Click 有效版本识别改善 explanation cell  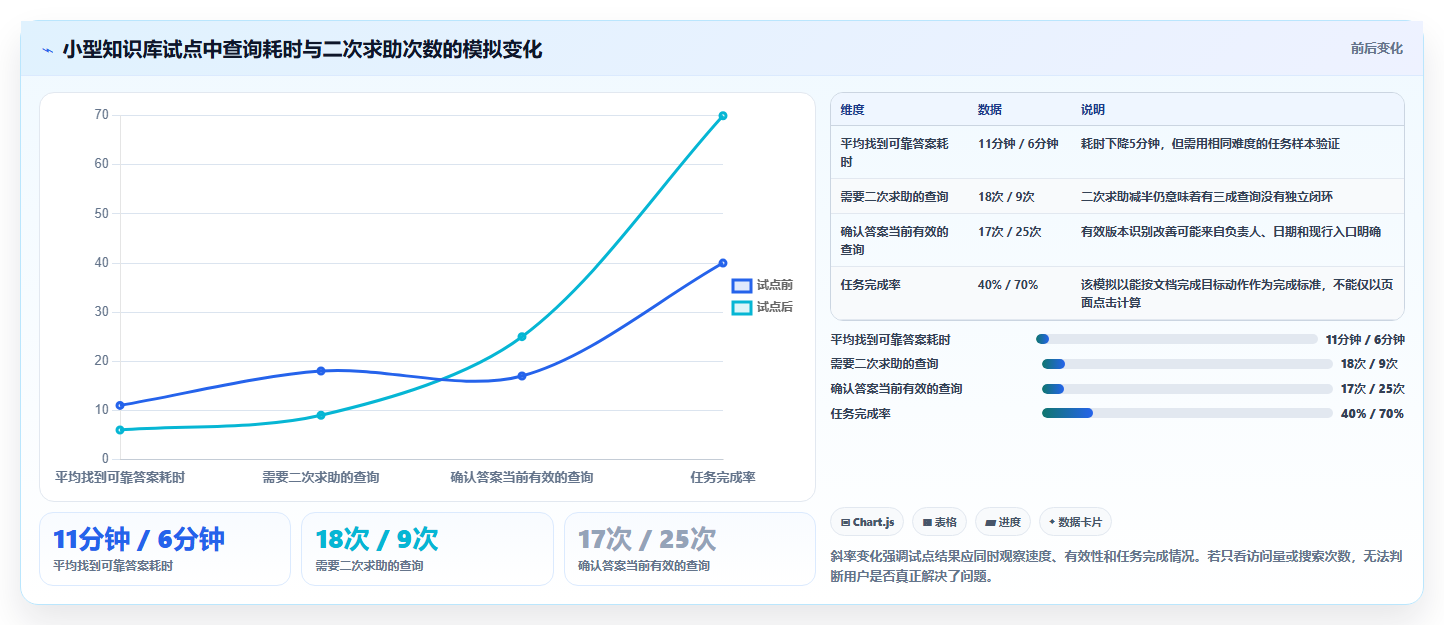pyautogui.click(x=1231, y=232)
